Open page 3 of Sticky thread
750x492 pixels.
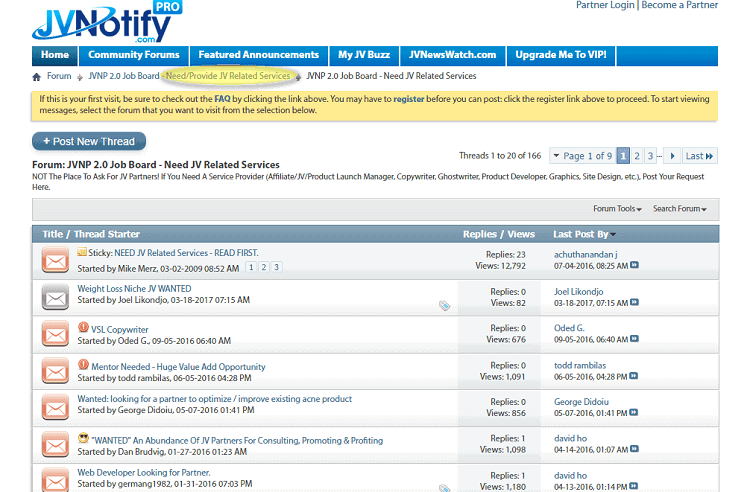[276, 267]
